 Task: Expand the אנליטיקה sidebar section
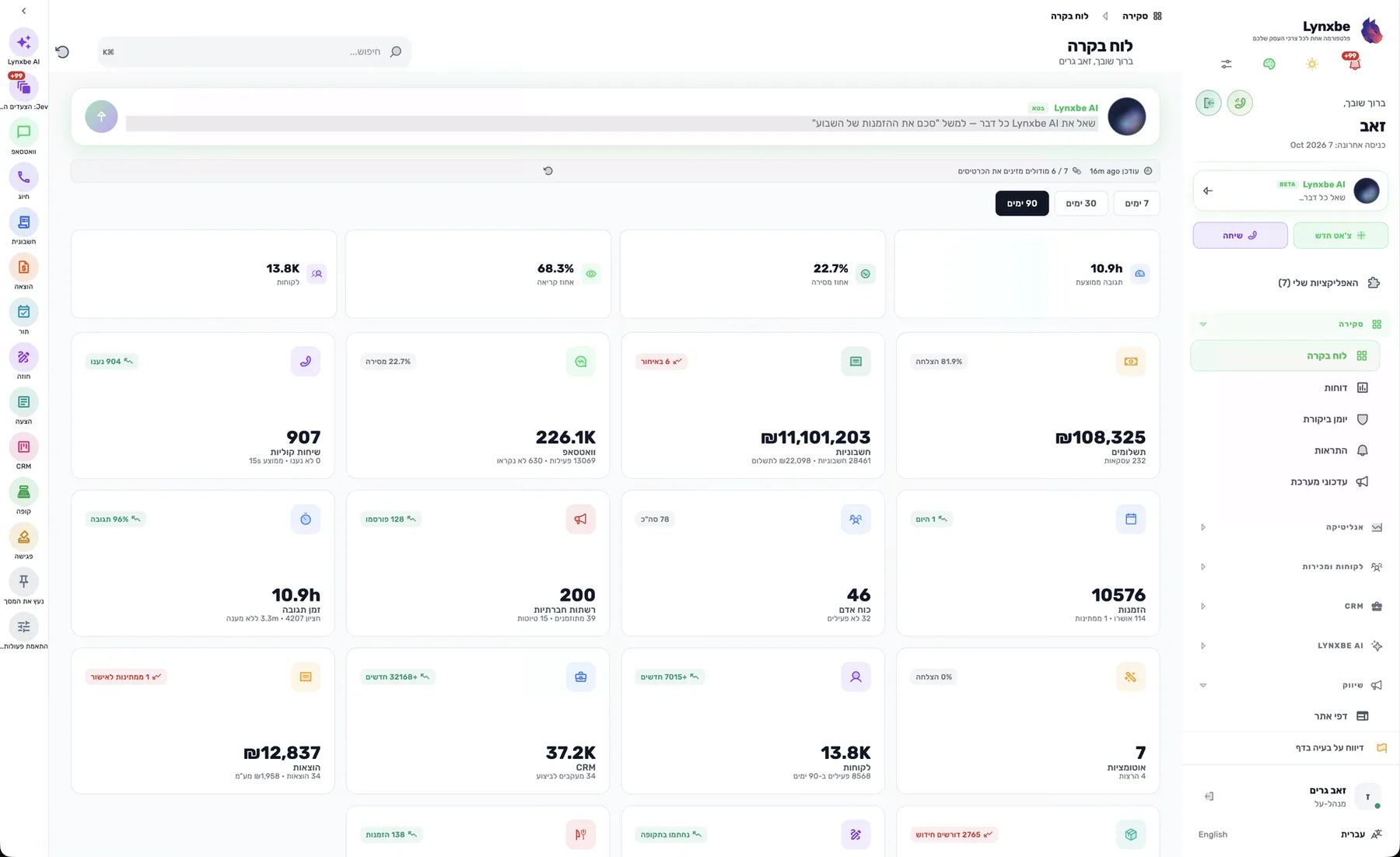[x=1203, y=527]
